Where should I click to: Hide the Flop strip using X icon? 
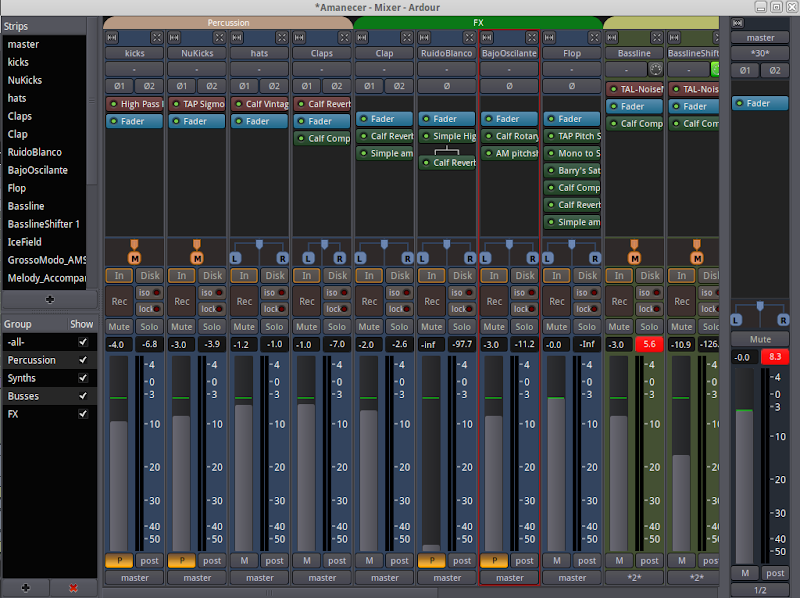point(594,37)
